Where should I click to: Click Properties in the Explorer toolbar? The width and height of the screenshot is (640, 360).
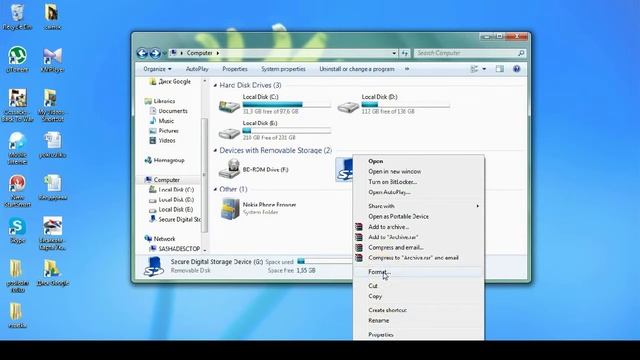(235, 69)
